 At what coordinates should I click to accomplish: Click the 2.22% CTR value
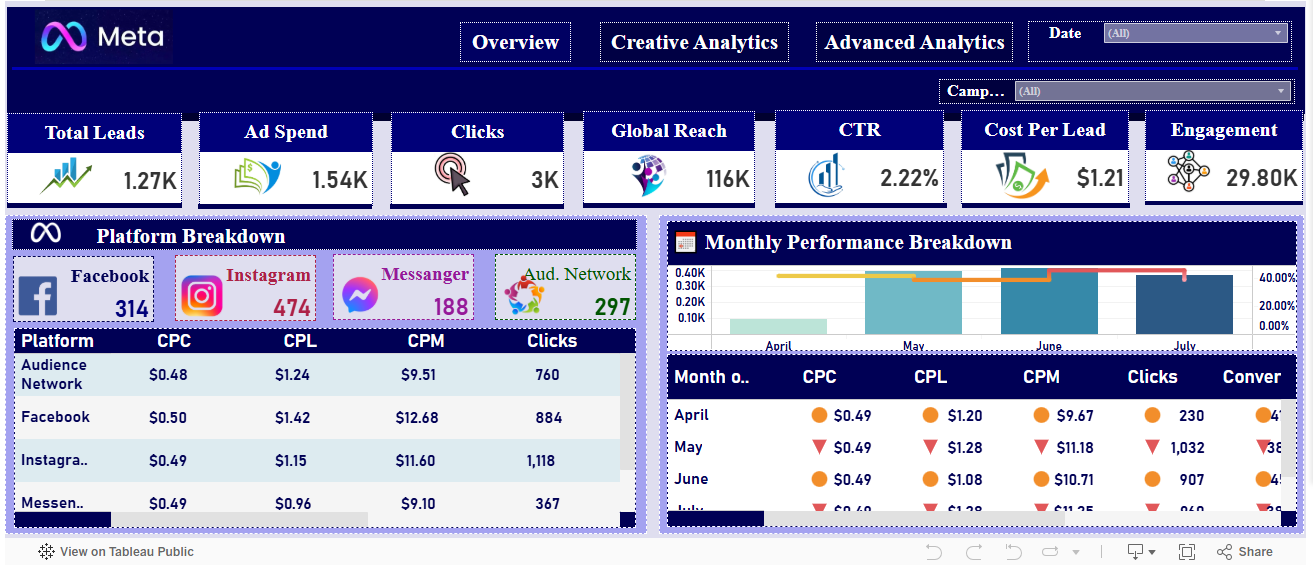pyautogui.click(x=909, y=179)
